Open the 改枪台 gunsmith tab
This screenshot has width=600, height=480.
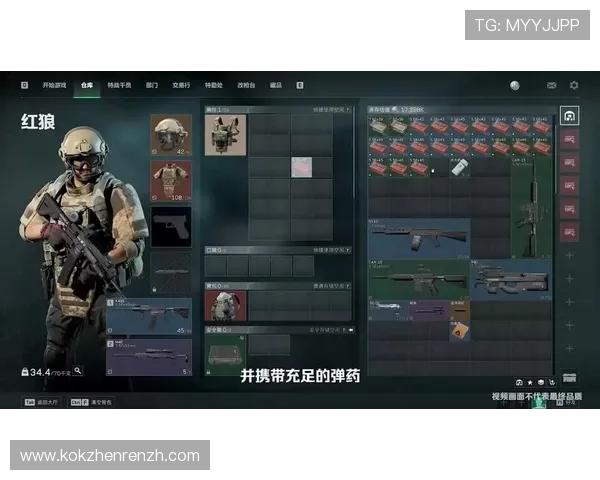(246, 85)
